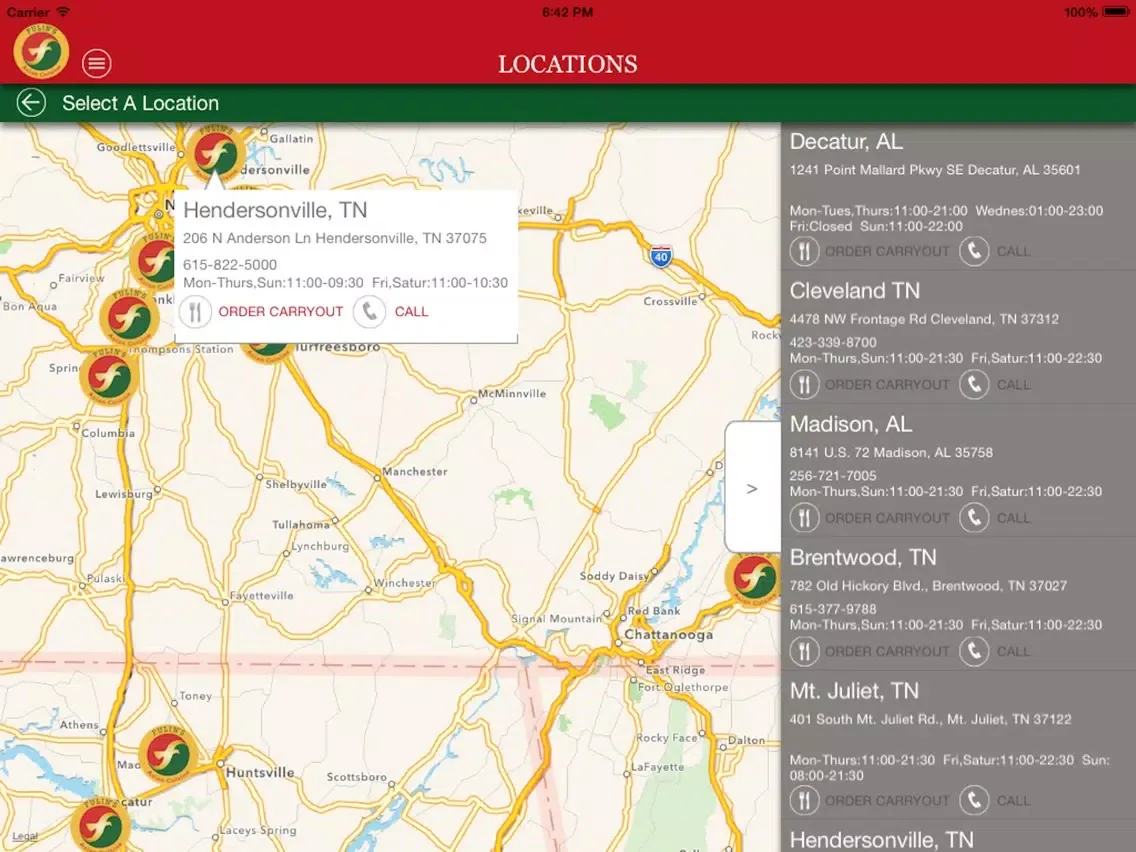Screen dimensions: 1136x852
Task: Go back with the arrow beside Select A Location
Action: coord(31,103)
